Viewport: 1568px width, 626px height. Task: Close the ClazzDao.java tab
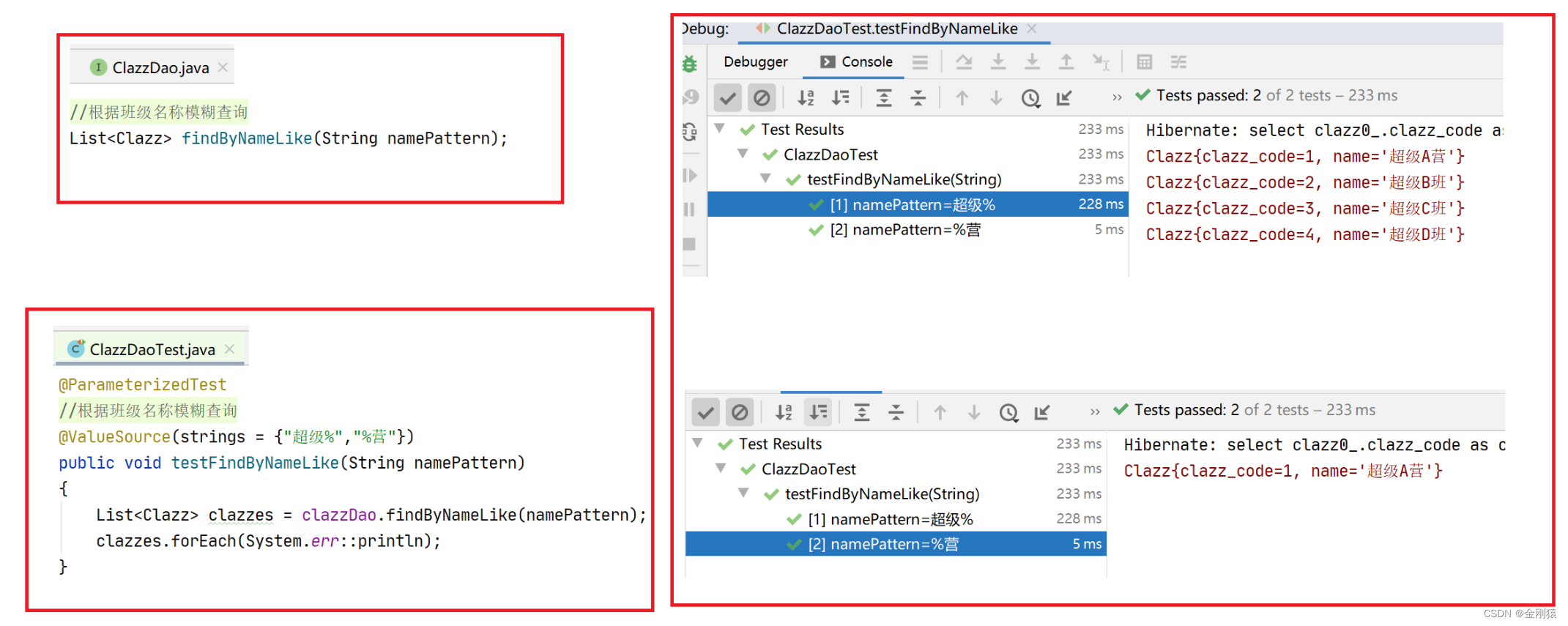point(223,67)
